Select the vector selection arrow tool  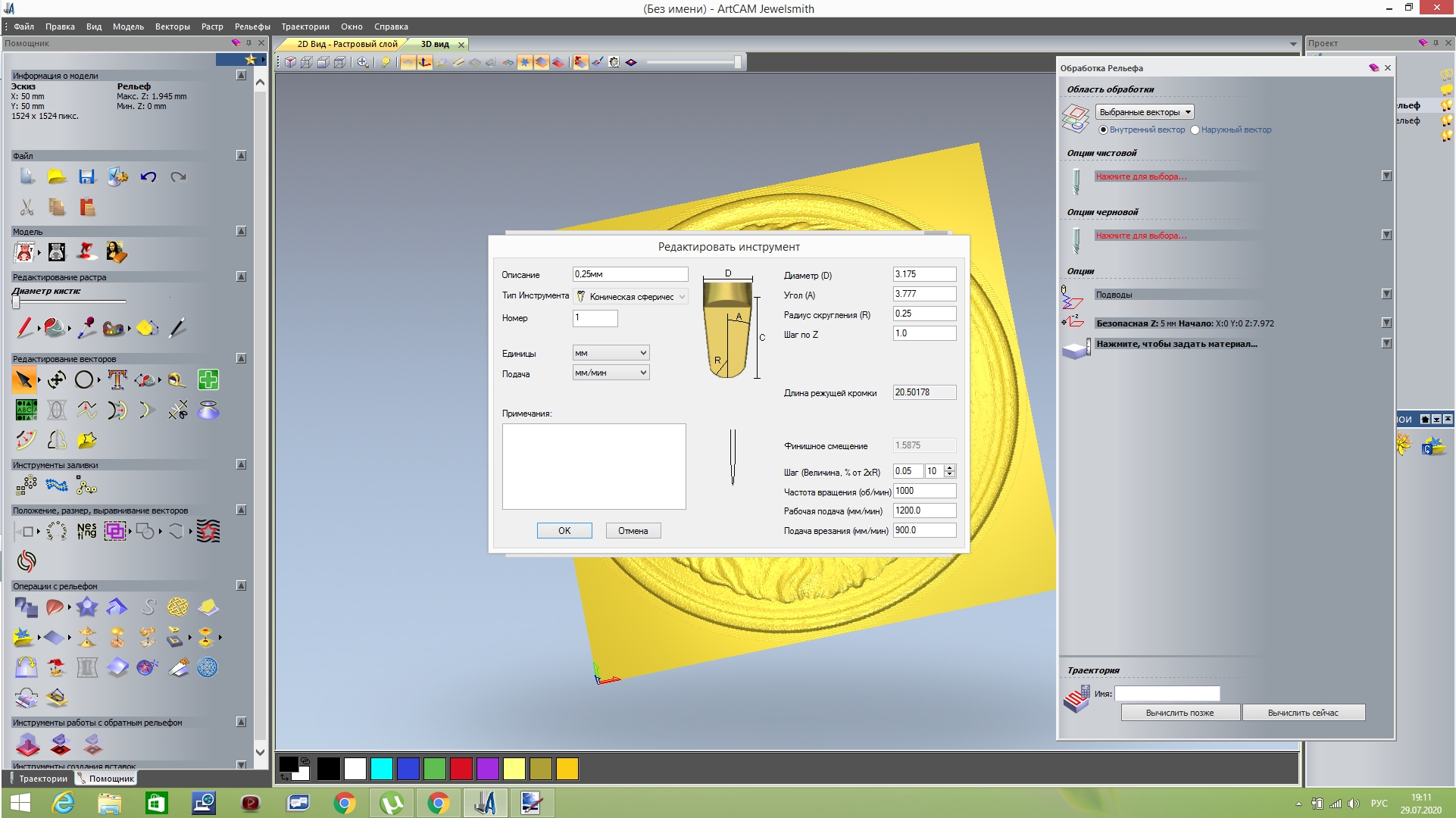24,379
